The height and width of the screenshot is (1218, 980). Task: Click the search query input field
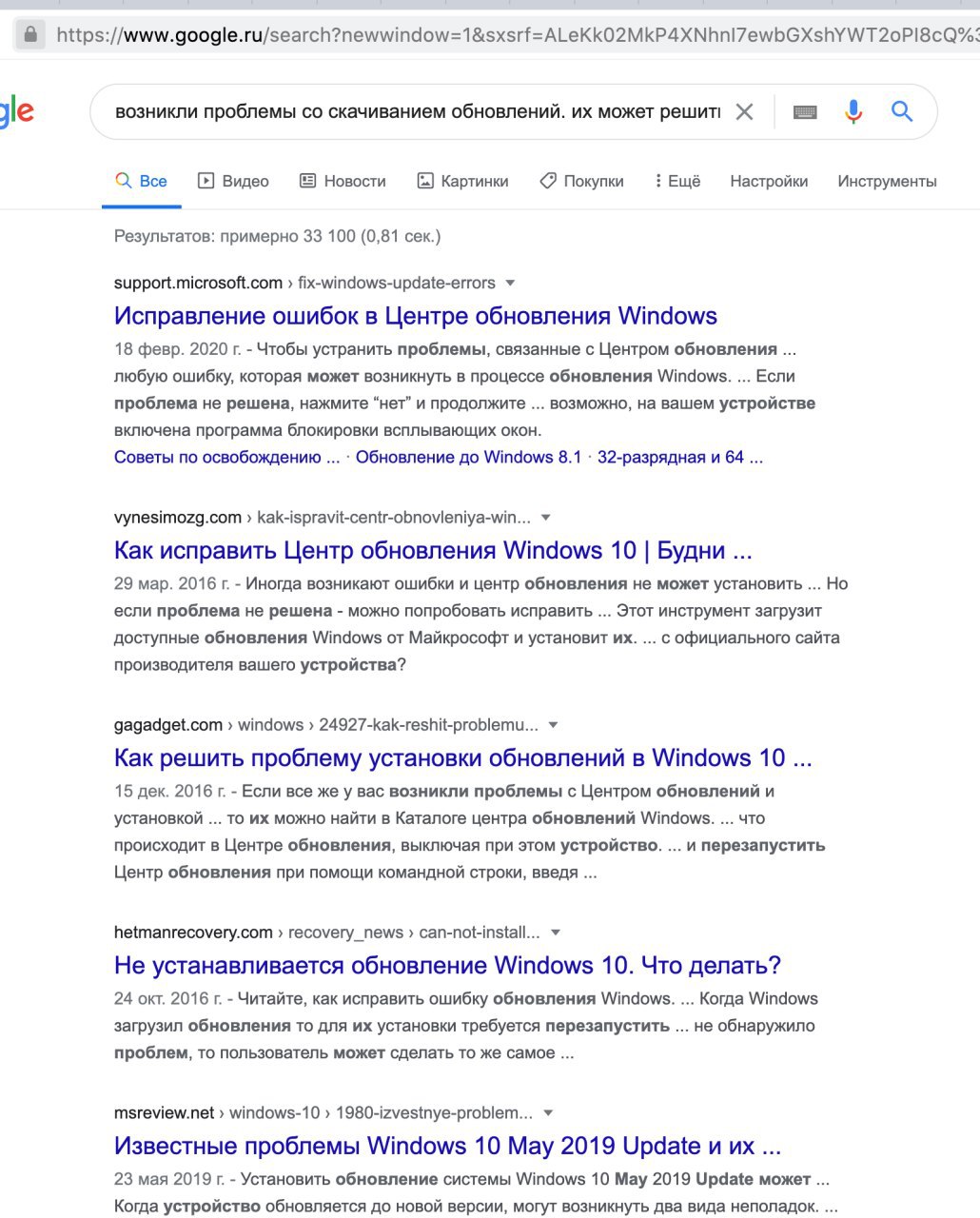tap(418, 111)
